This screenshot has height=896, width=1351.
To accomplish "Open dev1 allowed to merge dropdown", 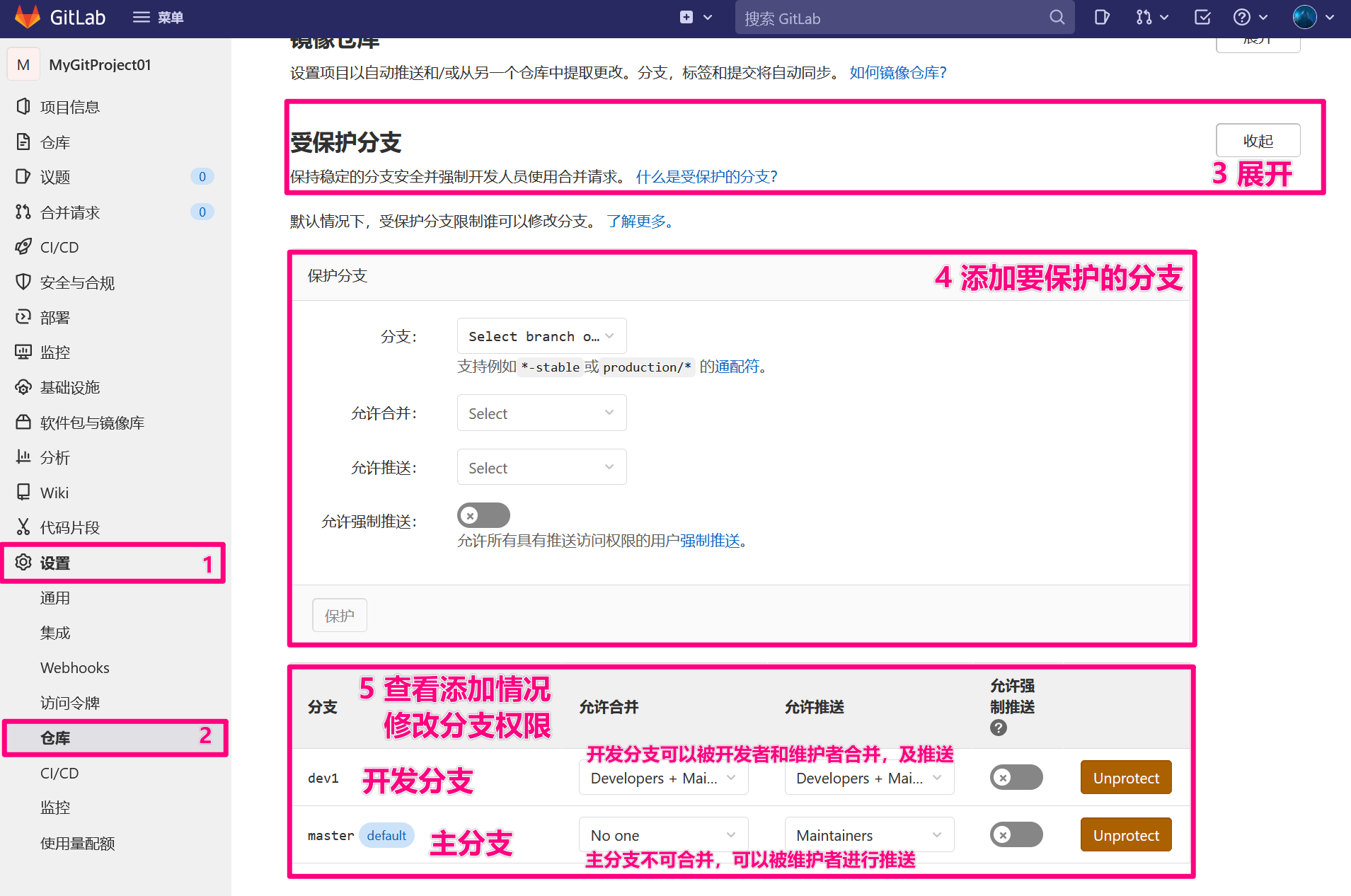I will (663, 778).
